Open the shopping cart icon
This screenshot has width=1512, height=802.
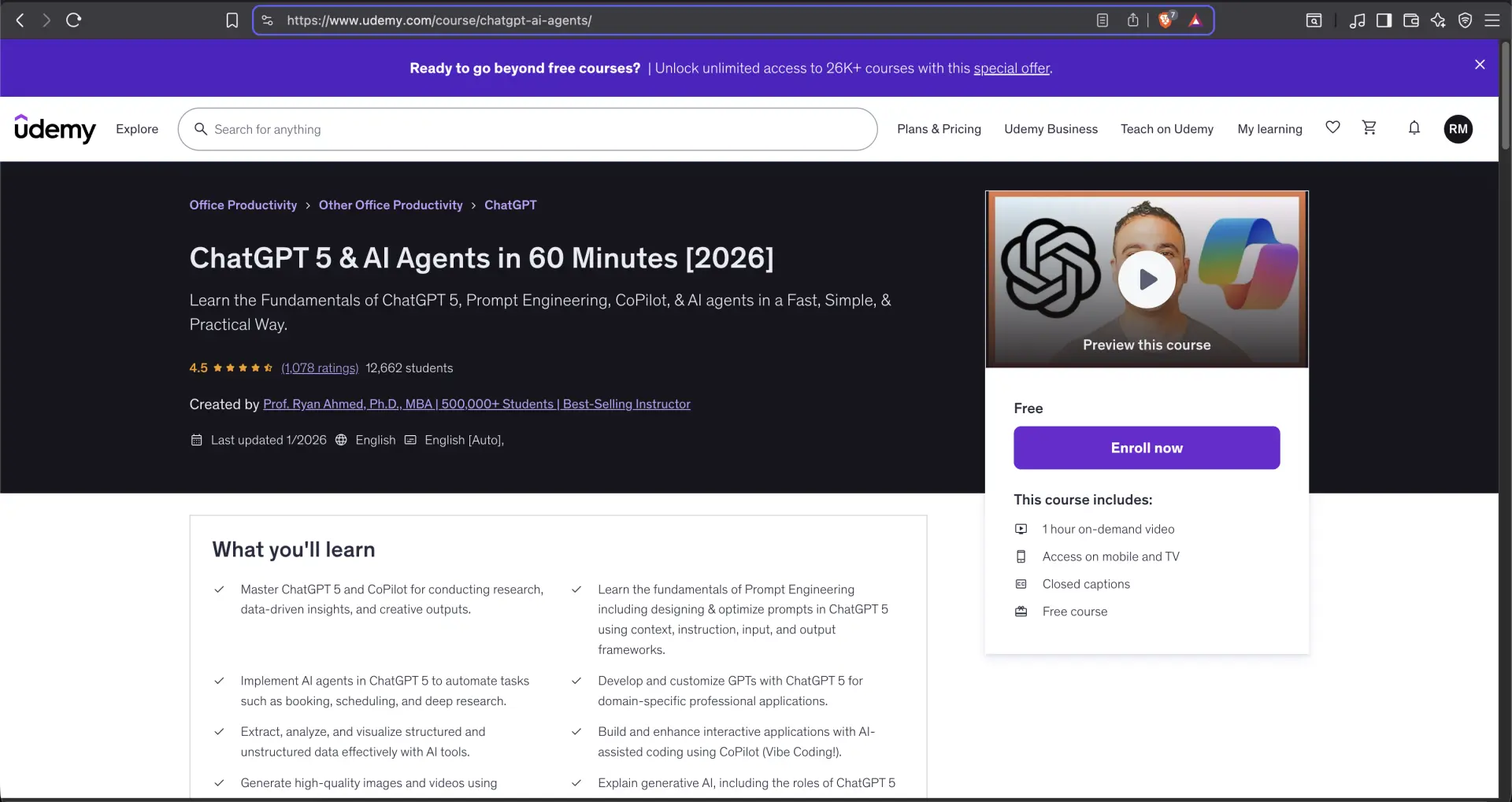coord(1369,128)
